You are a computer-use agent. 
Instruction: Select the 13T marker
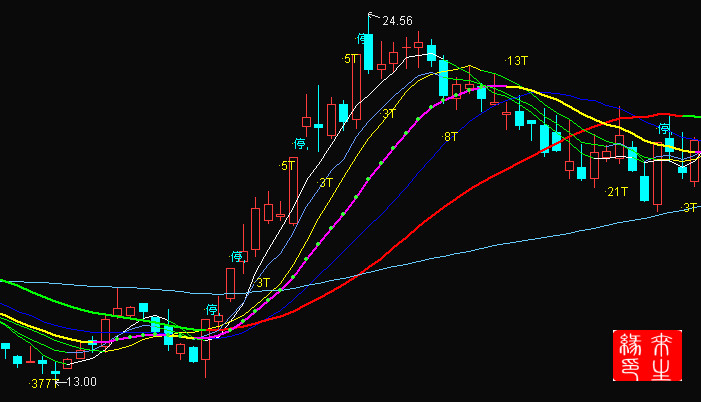tap(516, 61)
